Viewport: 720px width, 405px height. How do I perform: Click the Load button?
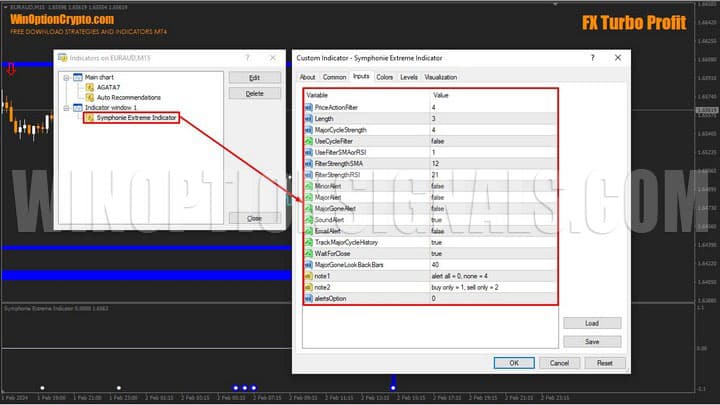click(592, 324)
